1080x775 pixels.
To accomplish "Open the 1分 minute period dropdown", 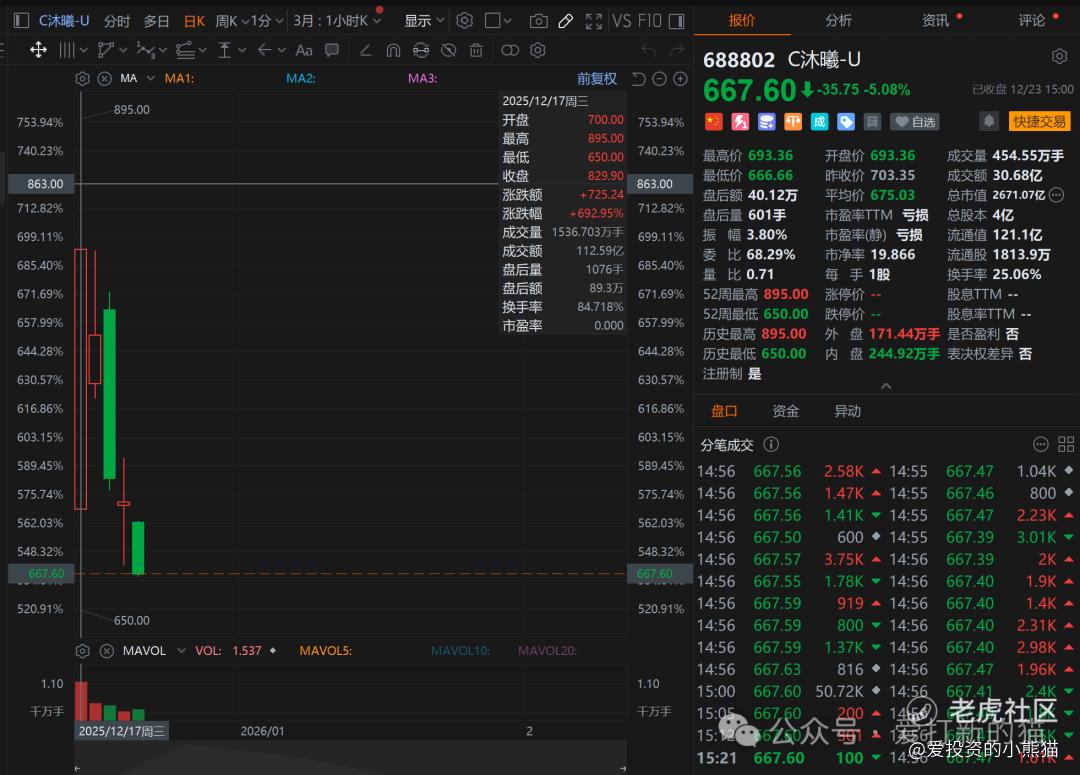I will [267, 21].
